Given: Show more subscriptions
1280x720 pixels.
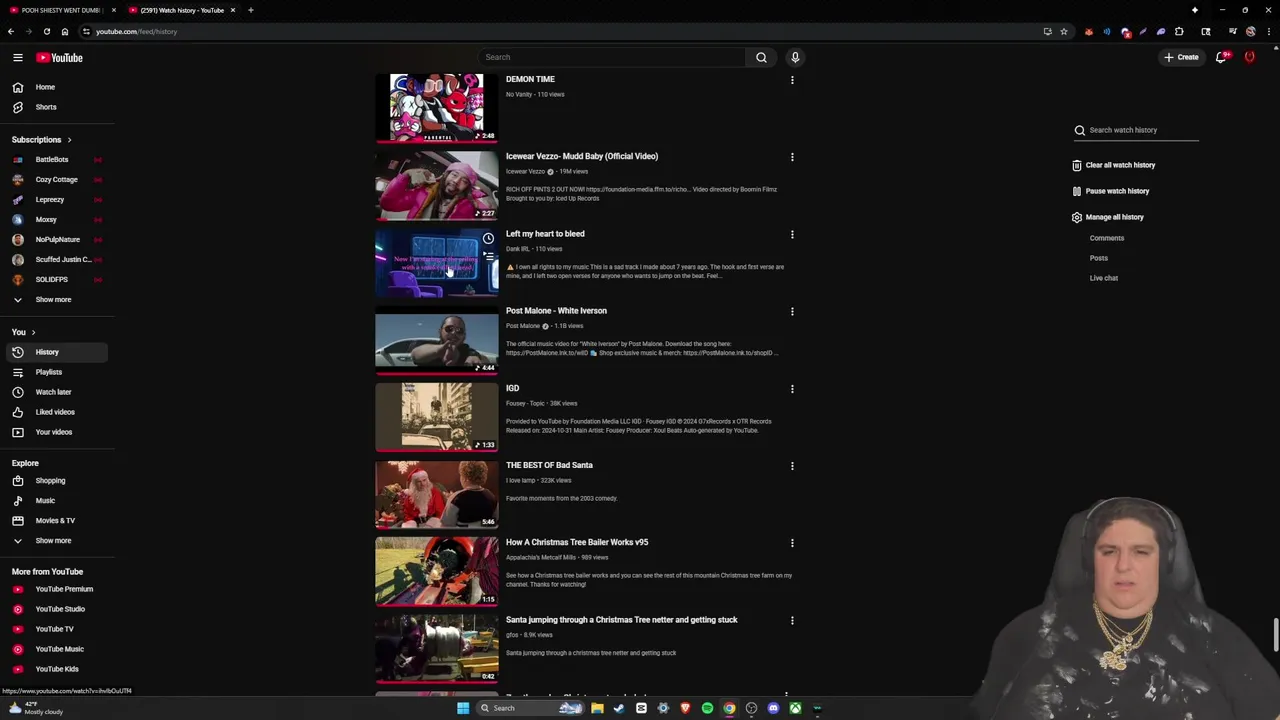Looking at the screenshot, I should [x=54, y=300].
